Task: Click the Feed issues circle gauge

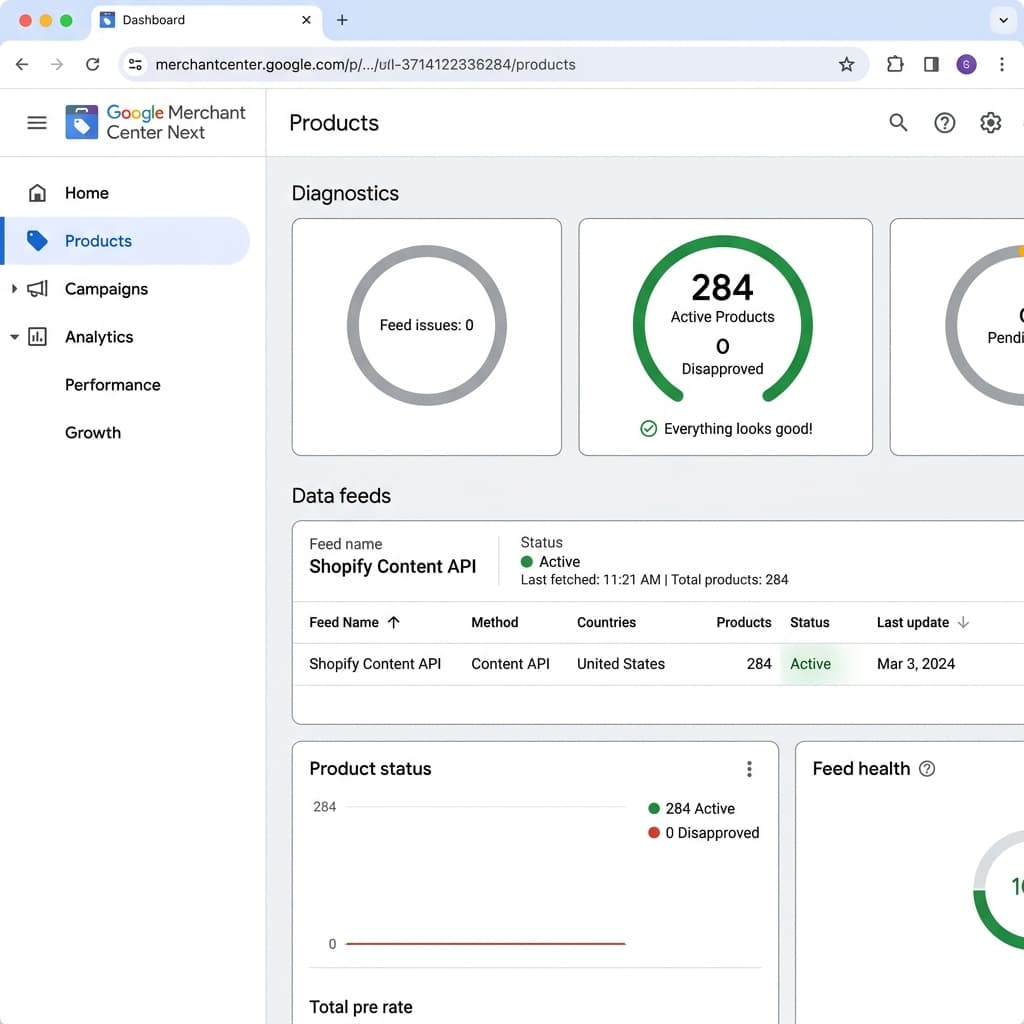Action: click(x=426, y=325)
